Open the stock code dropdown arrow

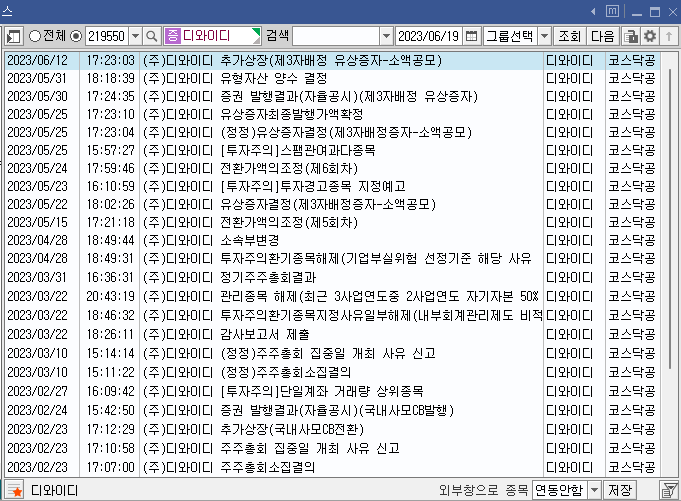(136, 36)
